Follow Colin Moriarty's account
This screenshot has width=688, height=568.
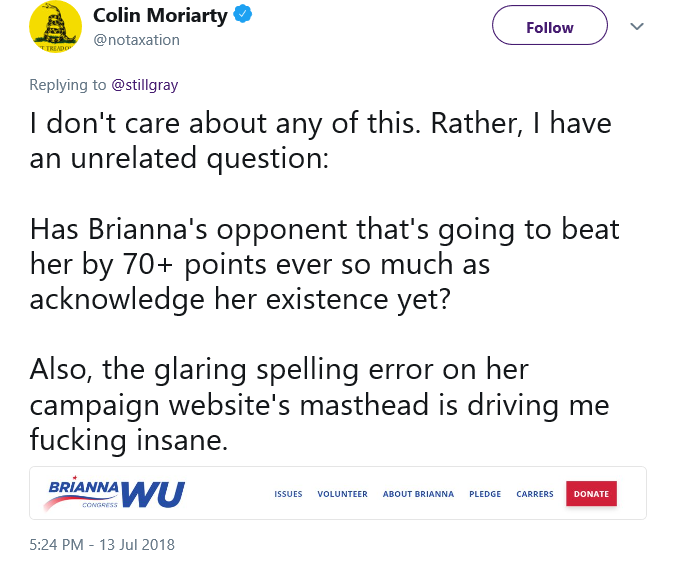click(x=550, y=25)
